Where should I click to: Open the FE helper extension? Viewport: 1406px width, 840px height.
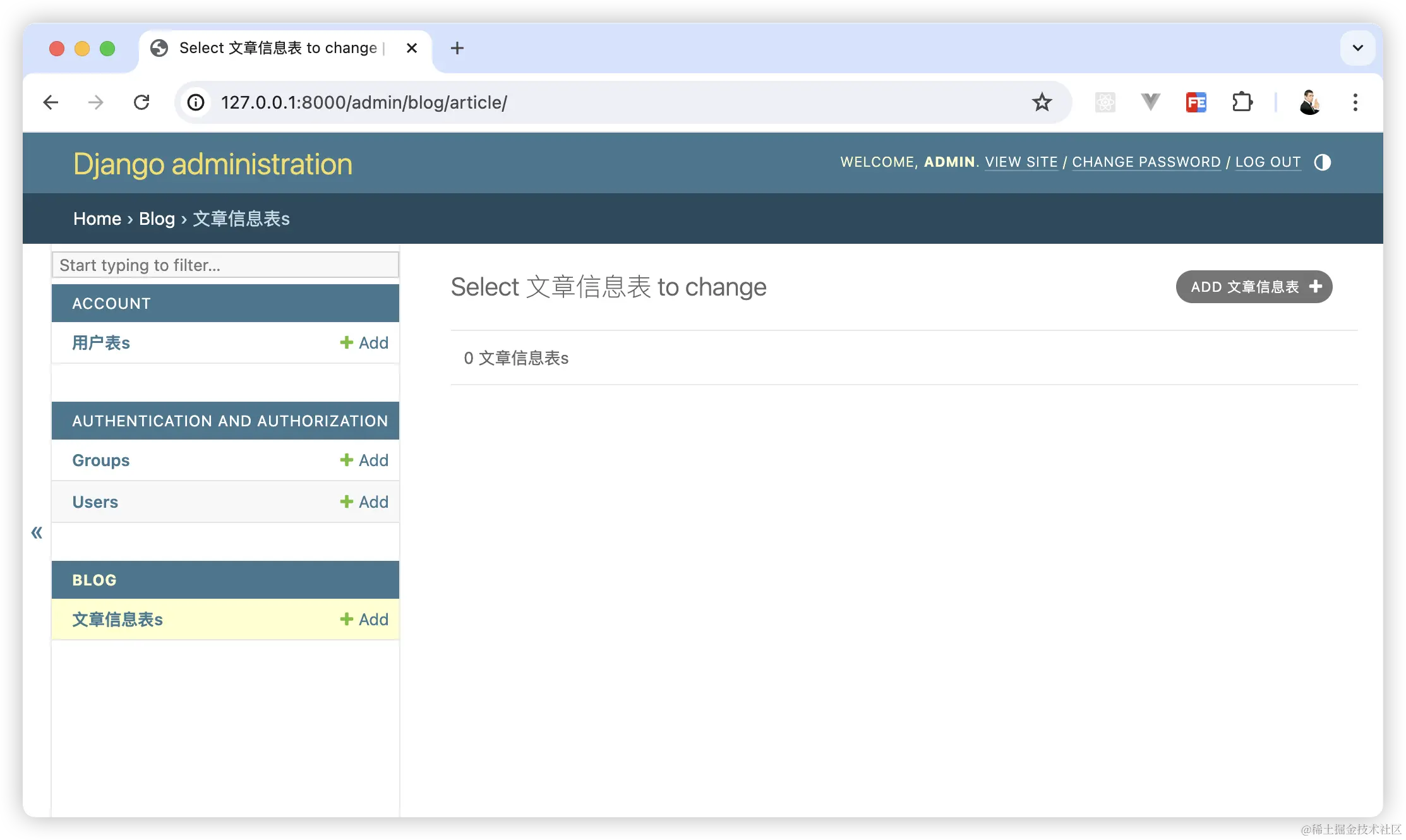[x=1196, y=102]
